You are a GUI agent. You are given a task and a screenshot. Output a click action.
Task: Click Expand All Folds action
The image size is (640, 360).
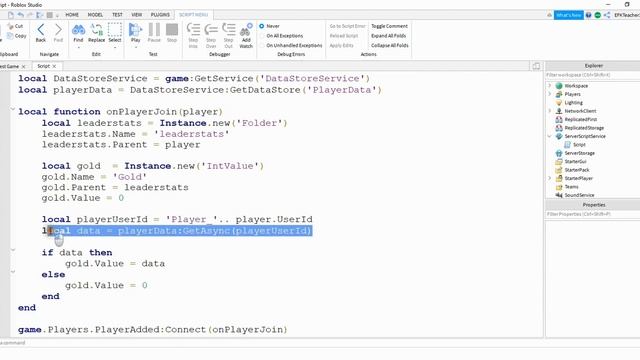[389, 36]
